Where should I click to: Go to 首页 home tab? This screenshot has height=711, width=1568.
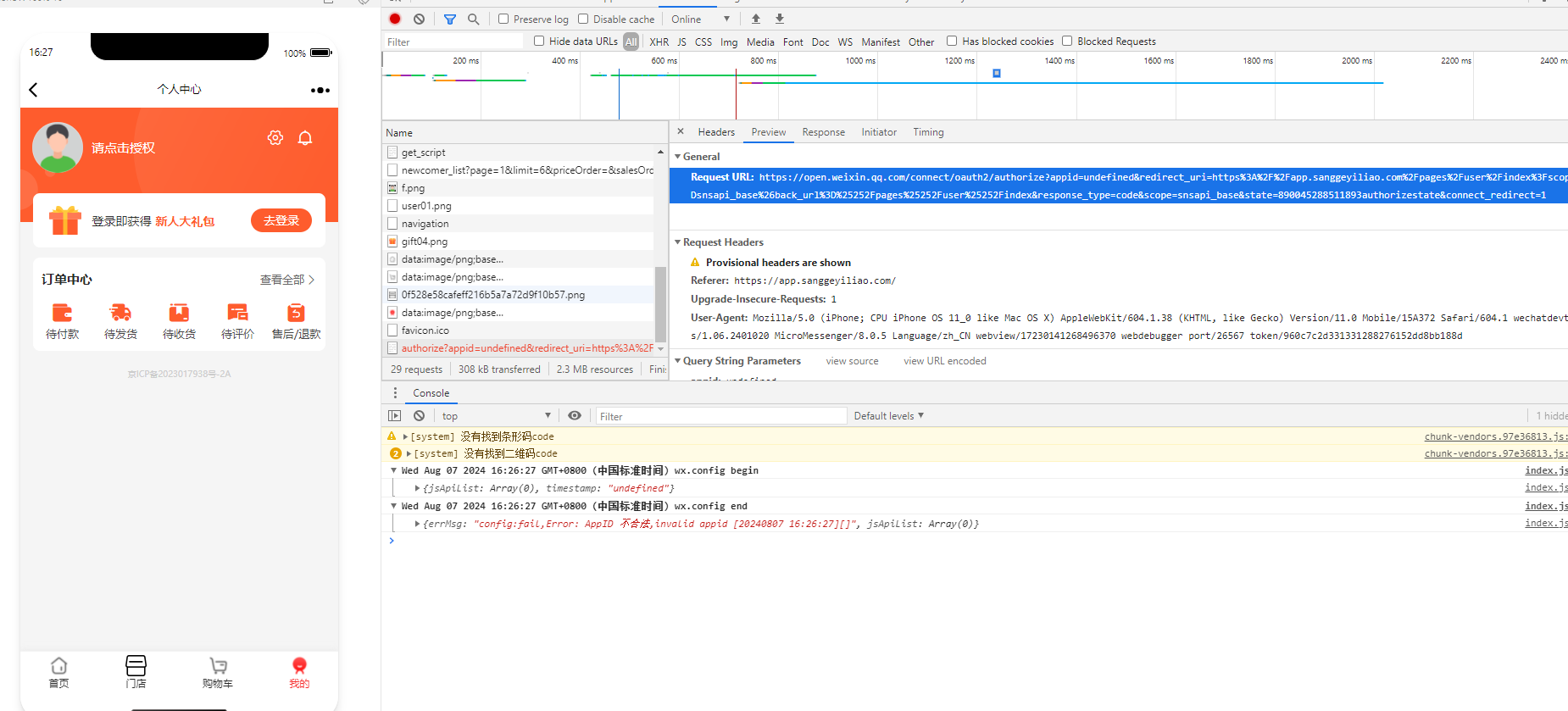[x=58, y=673]
